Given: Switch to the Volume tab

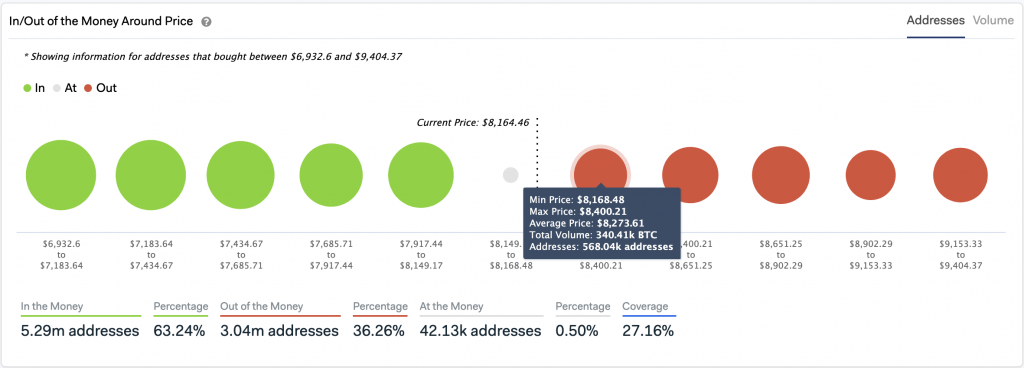Looking at the screenshot, I should coord(993,20).
